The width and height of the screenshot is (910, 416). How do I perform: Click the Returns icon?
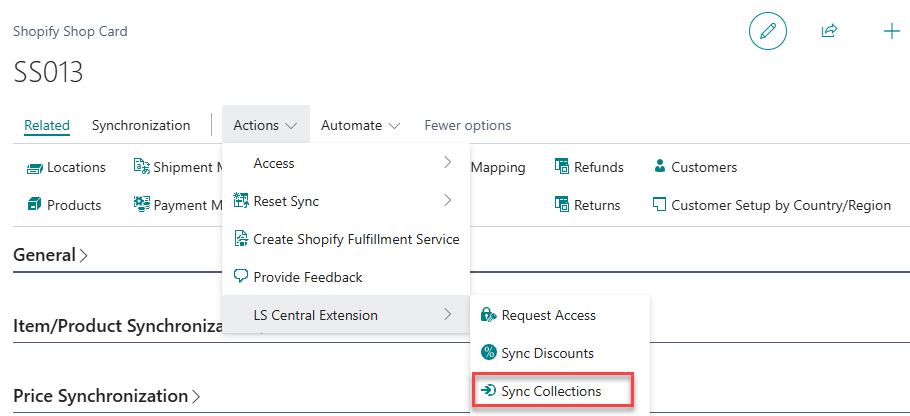[562, 205]
